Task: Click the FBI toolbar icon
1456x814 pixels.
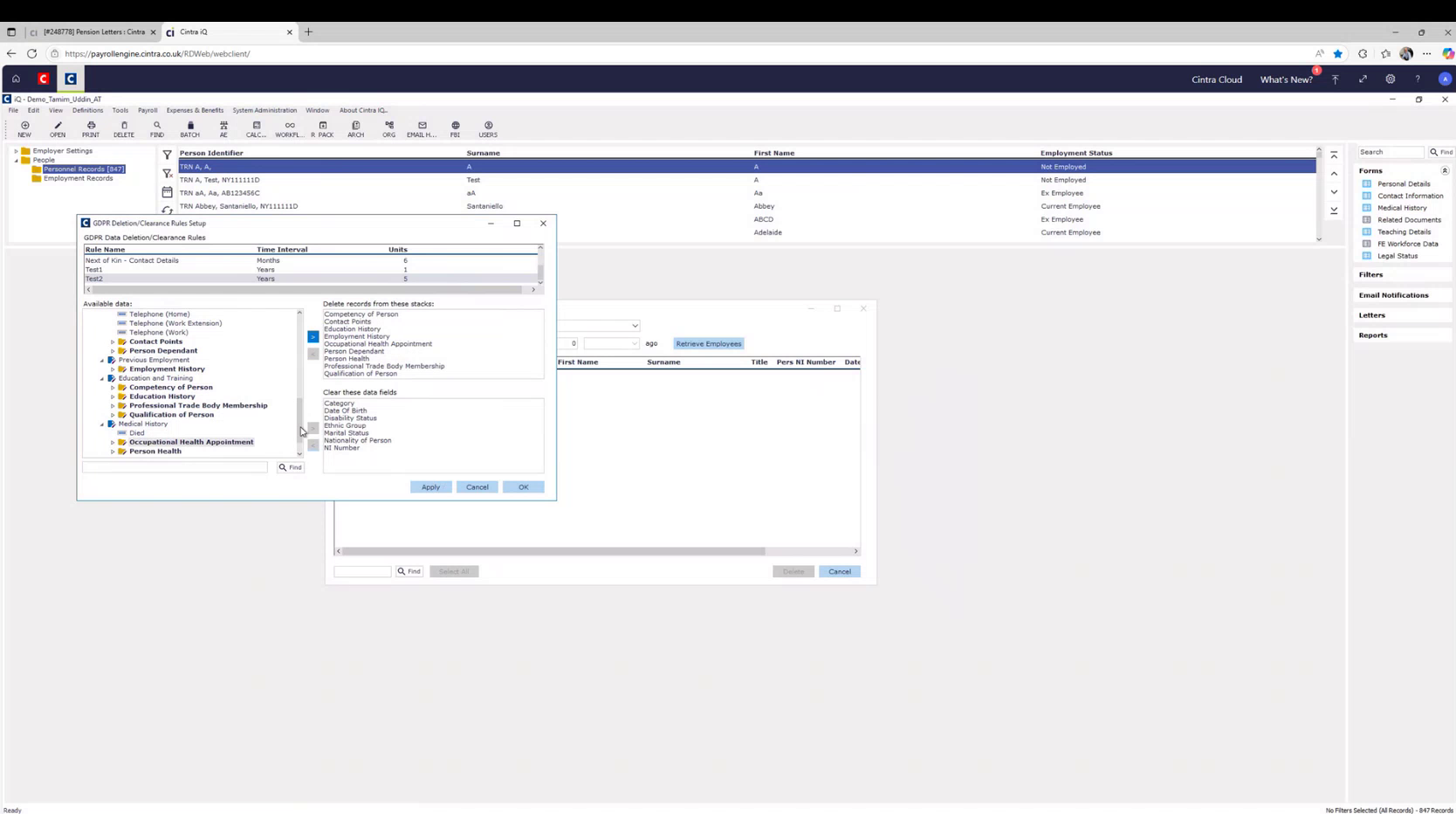Action: (x=454, y=129)
